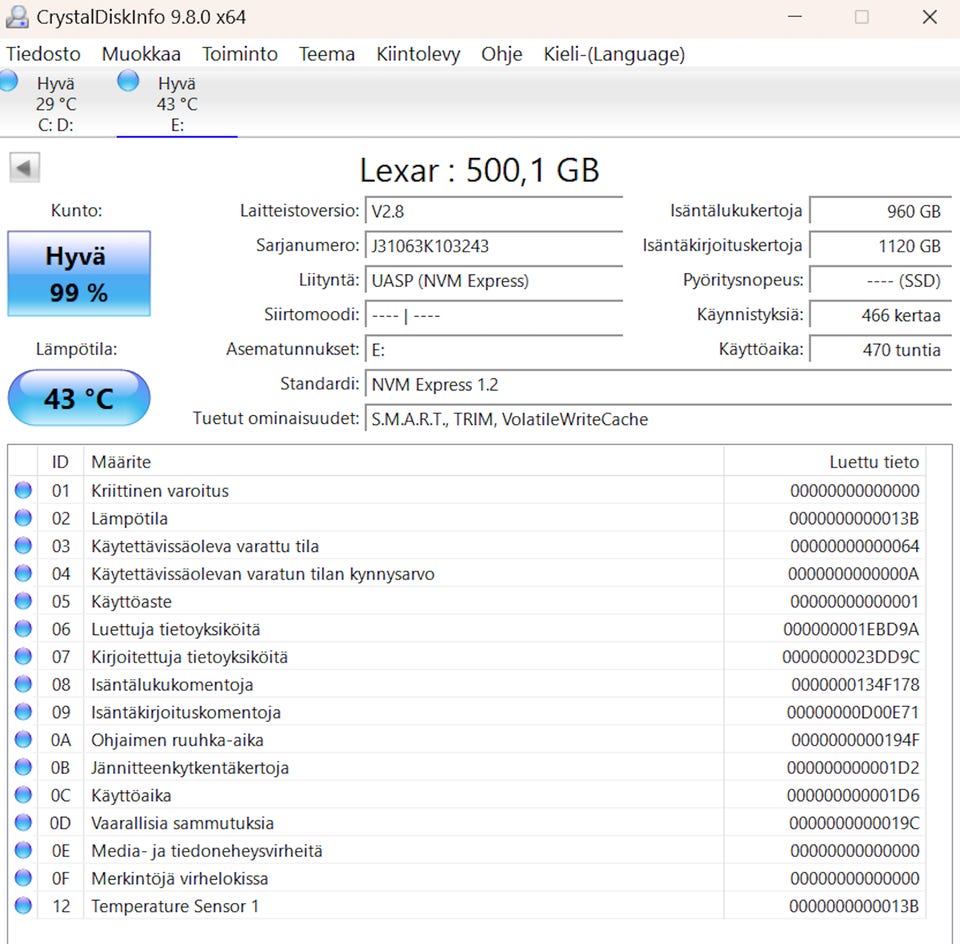Click raw value 000000001EBD9A
This screenshot has width=960, height=944.
point(851,629)
